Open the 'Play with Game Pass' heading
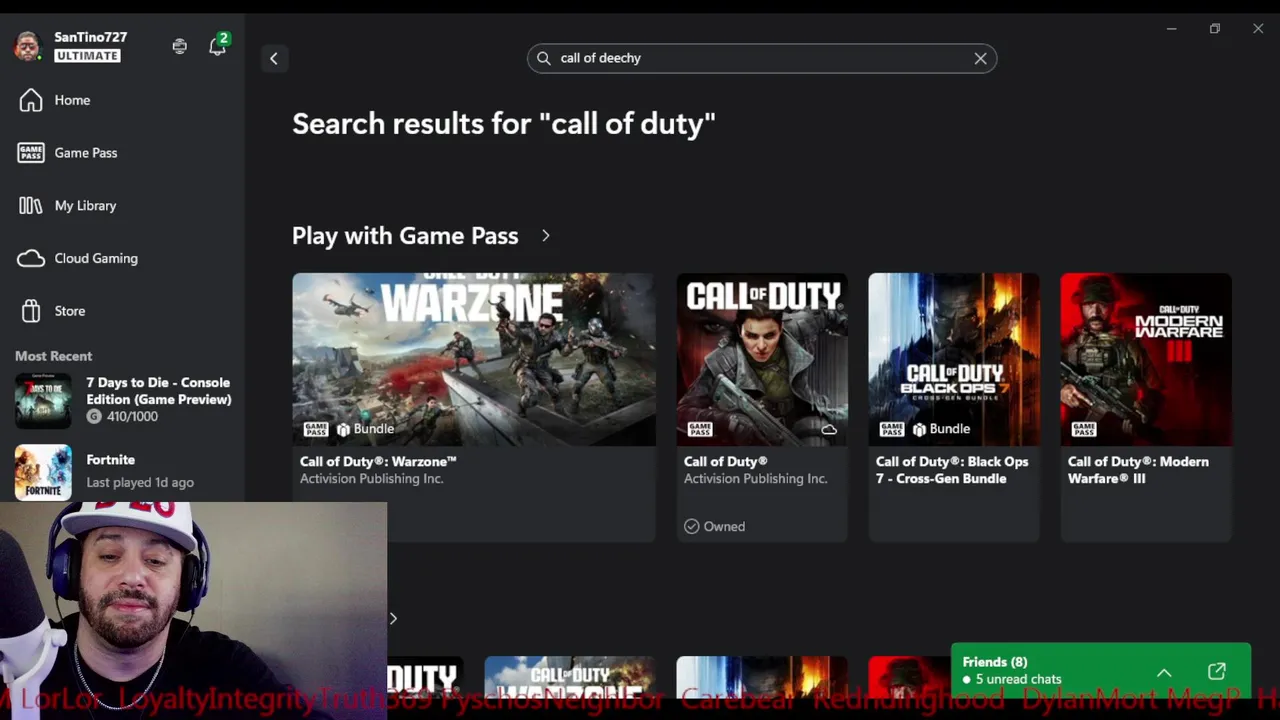1280x720 pixels. click(405, 236)
